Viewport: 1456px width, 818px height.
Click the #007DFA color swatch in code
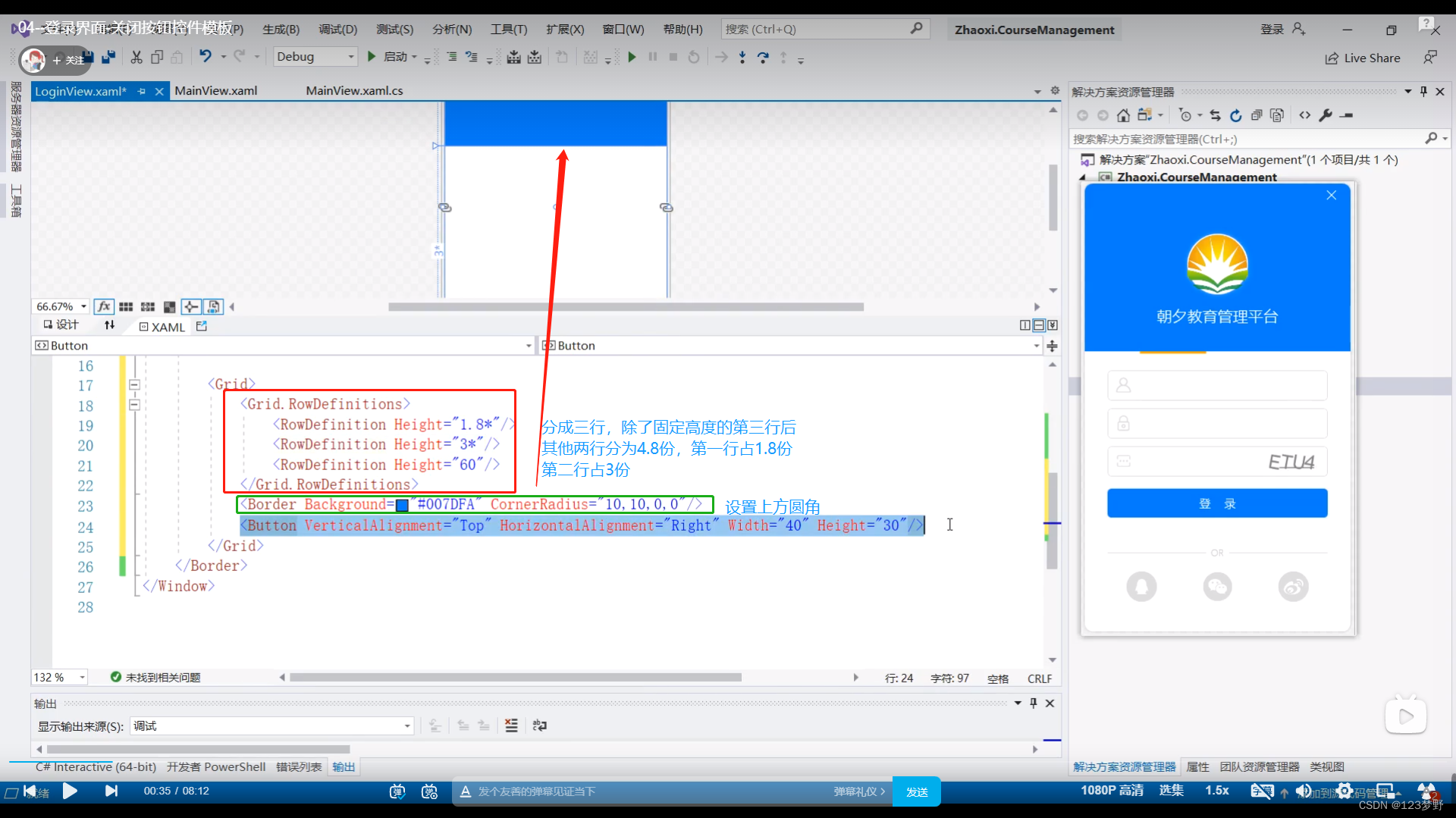(403, 505)
